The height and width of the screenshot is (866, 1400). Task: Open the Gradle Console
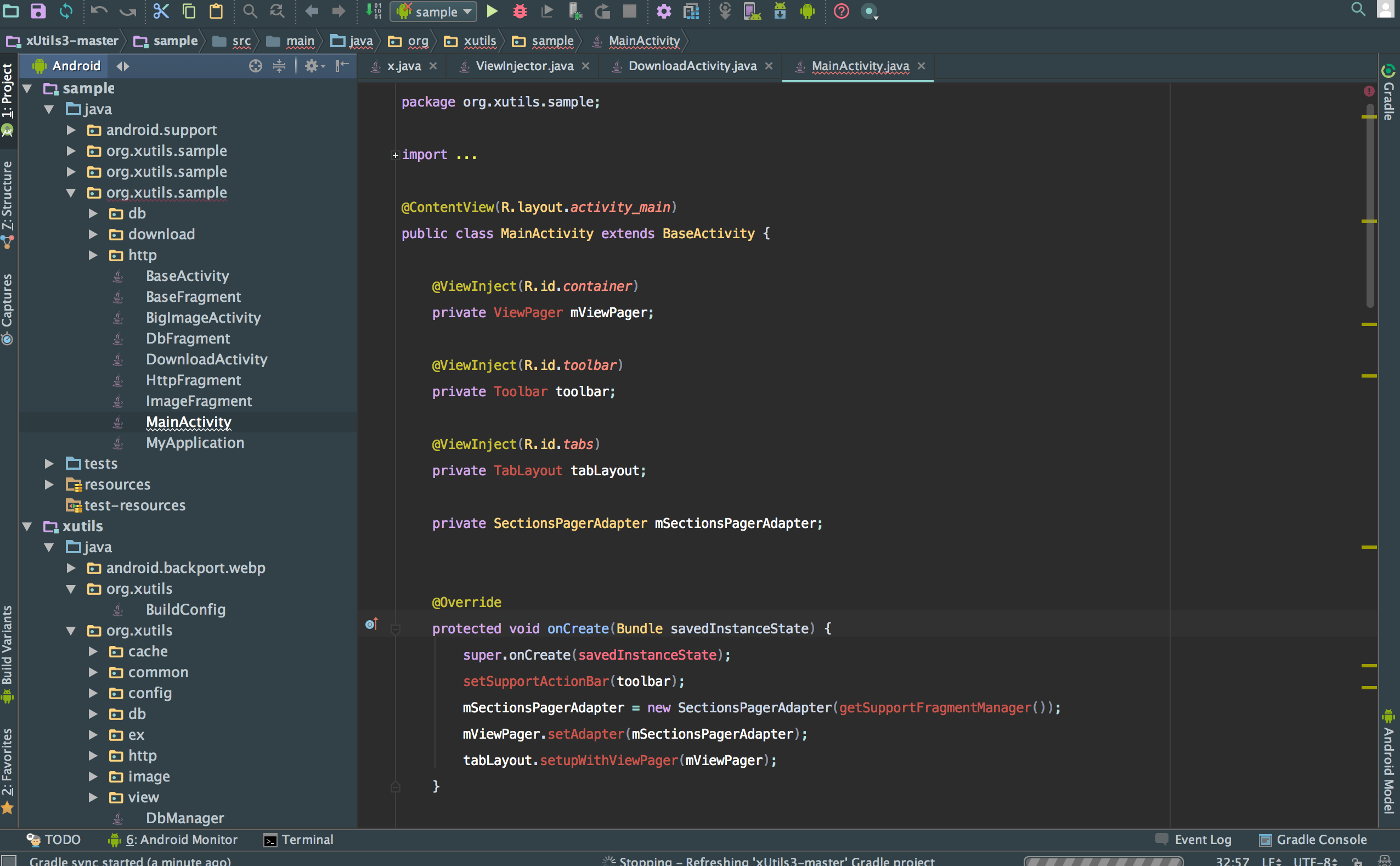(x=1313, y=840)
